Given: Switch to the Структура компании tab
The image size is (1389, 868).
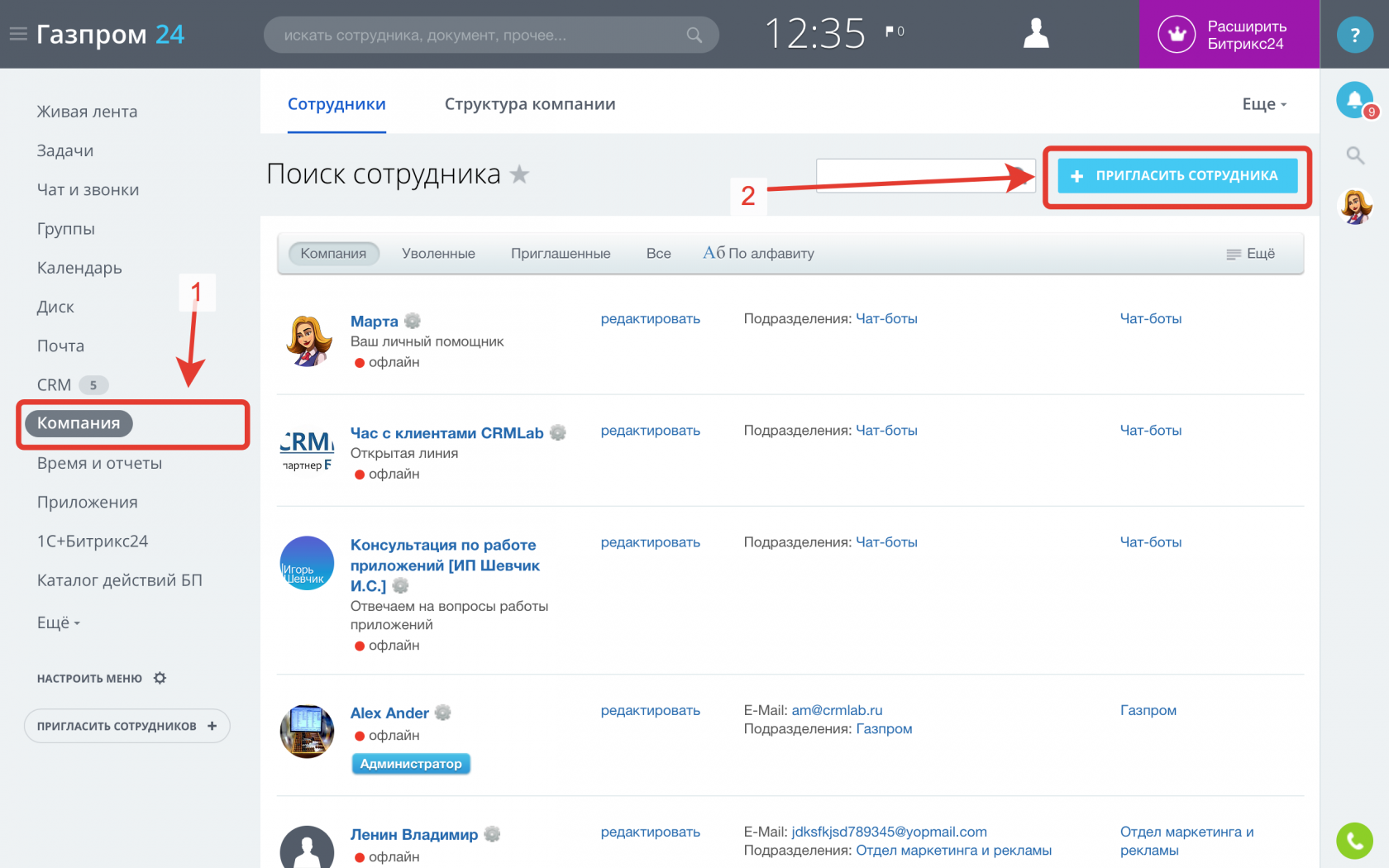Looking at the screenshot, I should pyautogui.click(x=530, y=104).
